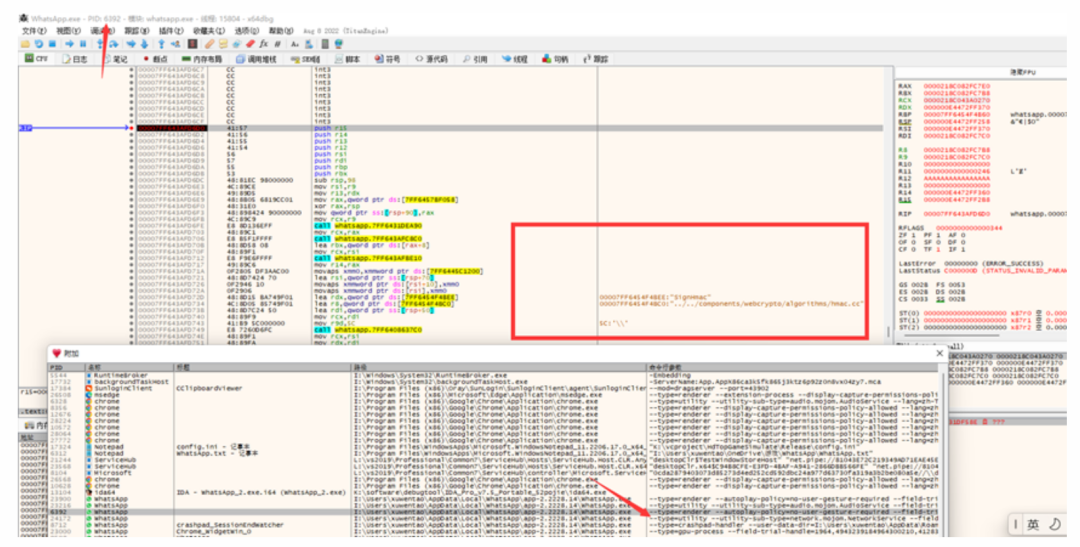Image resolution: width=1080 pixels, height=547 pixels.
Task: Click the RIP register value
Action: click(957, 214)
